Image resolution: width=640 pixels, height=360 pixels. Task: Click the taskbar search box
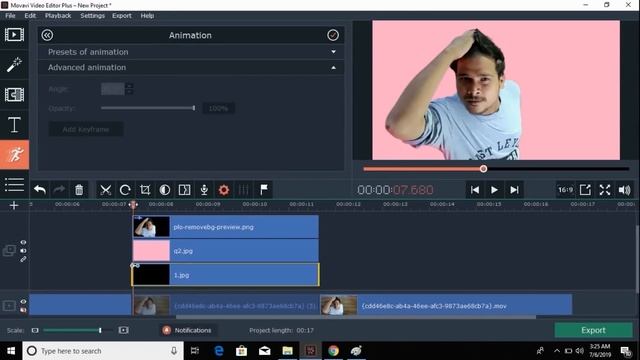coord(102,351)
